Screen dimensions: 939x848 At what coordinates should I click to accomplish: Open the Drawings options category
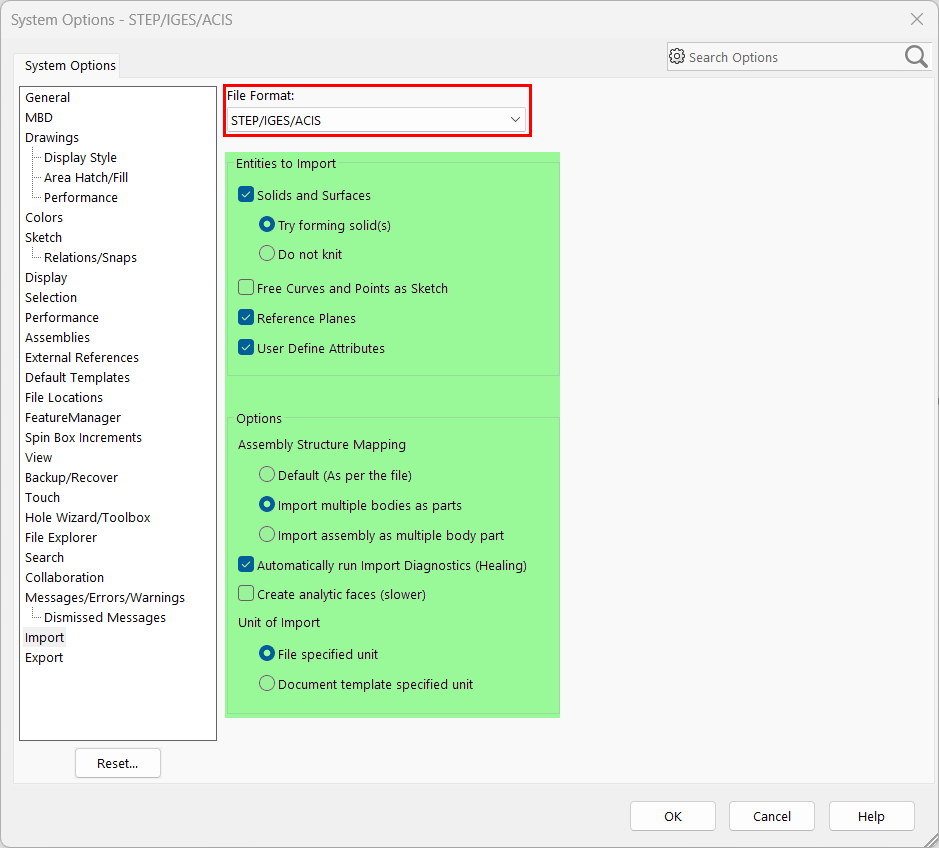[x=52, y=138]
